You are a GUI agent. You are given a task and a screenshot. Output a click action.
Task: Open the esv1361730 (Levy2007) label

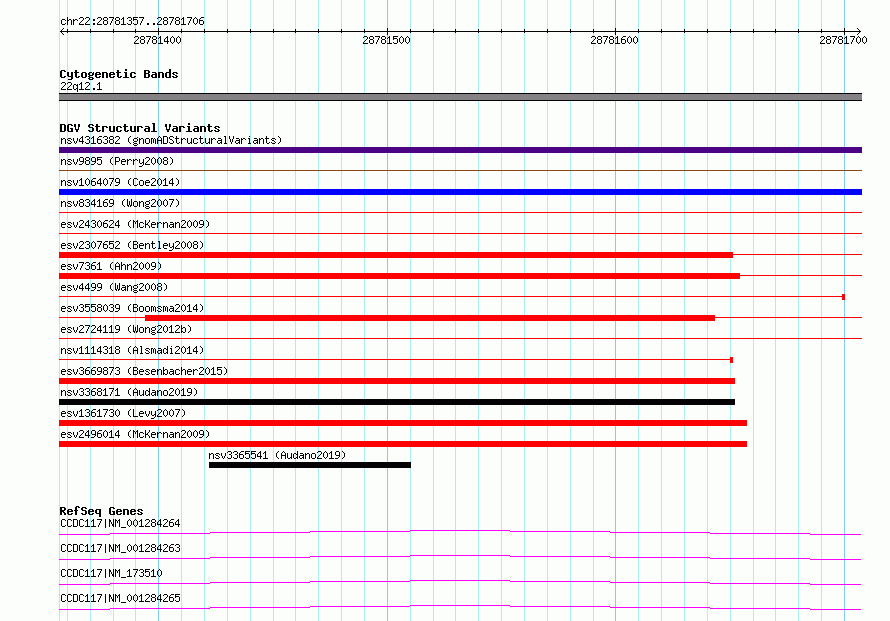pos(123,413)
